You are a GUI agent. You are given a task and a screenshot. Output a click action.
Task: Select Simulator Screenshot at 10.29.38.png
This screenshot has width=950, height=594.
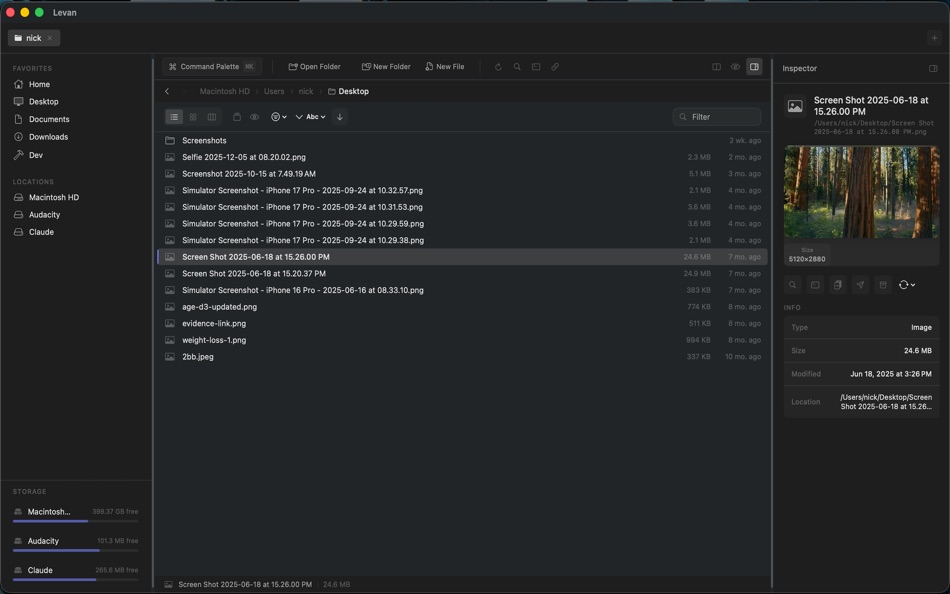point(462,241)
